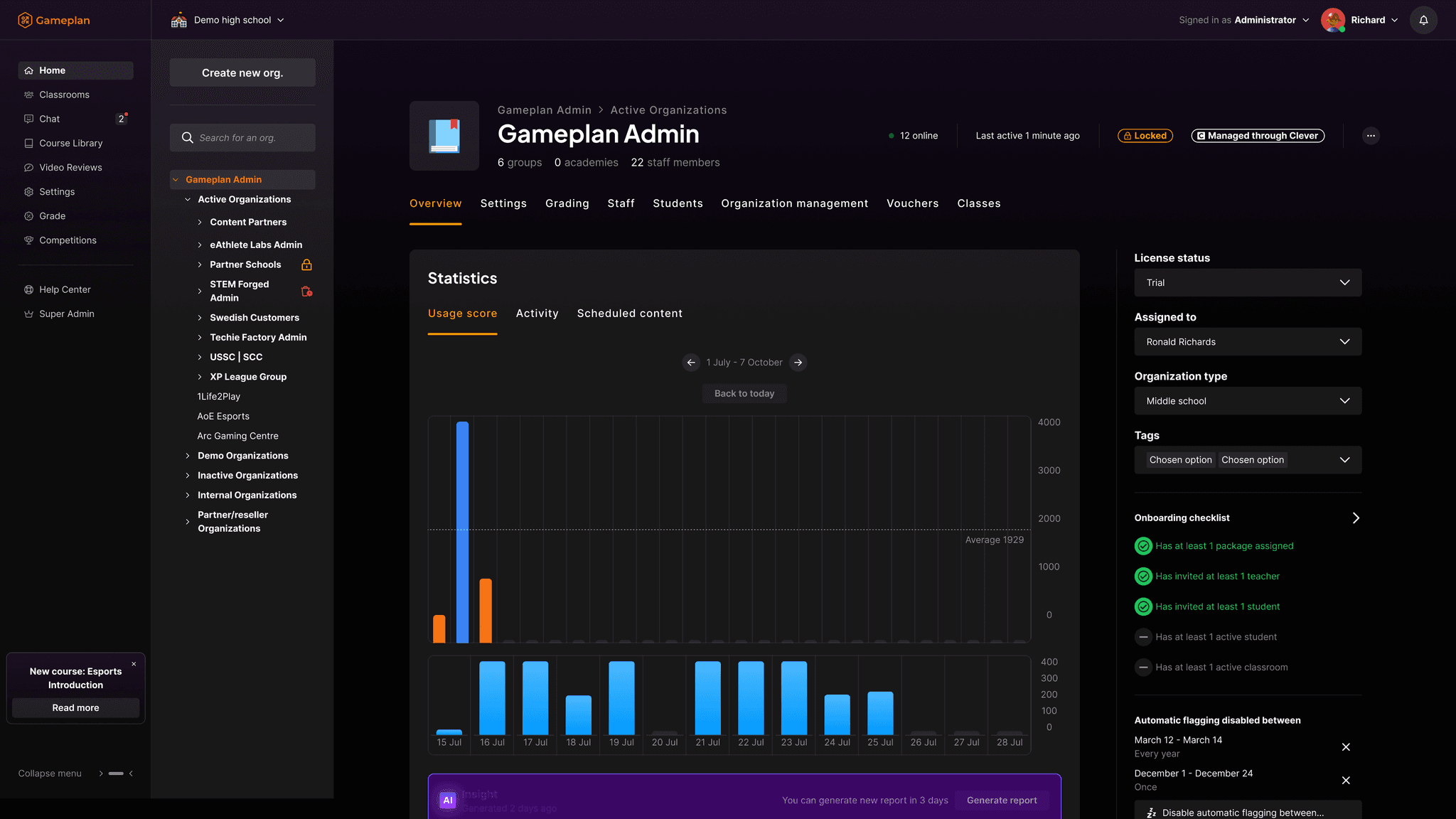Switch to the Vouchers tab

pyautogui.click(x=912, y=204)
